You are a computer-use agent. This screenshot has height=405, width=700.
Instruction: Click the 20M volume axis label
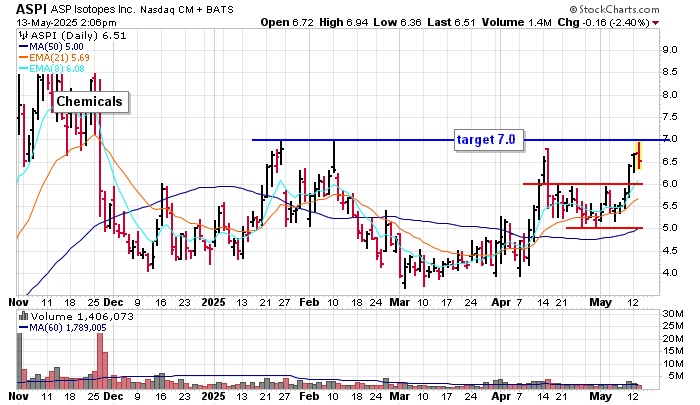pos(672,338)
